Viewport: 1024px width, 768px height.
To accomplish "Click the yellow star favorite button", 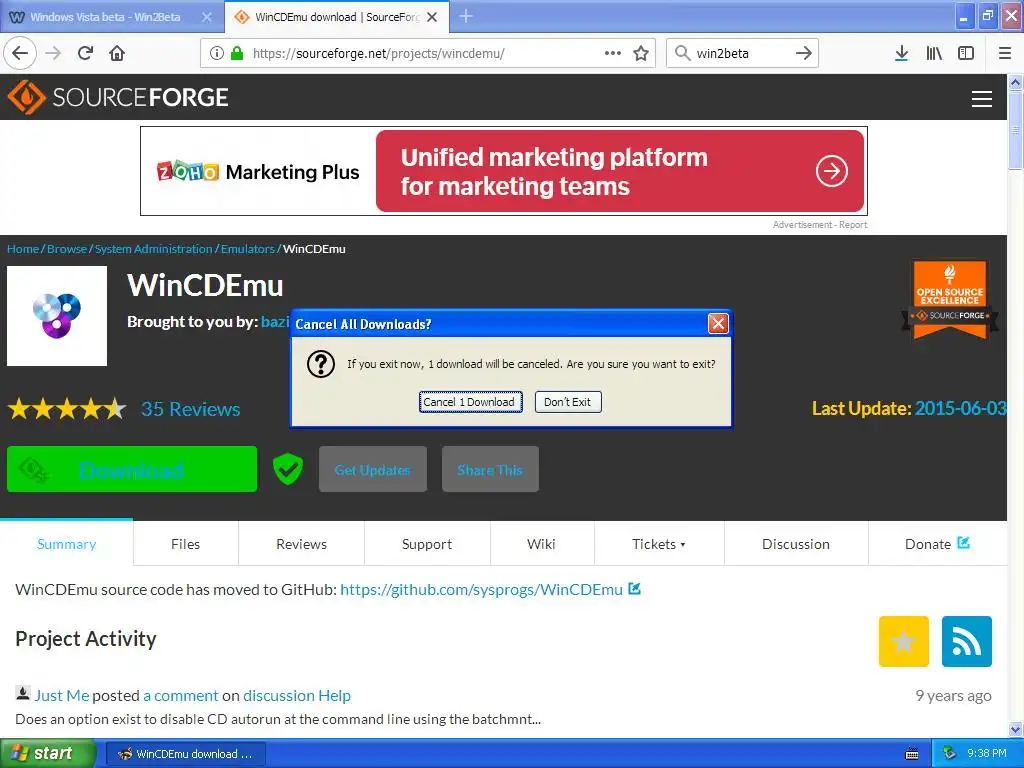I will 903,641.
